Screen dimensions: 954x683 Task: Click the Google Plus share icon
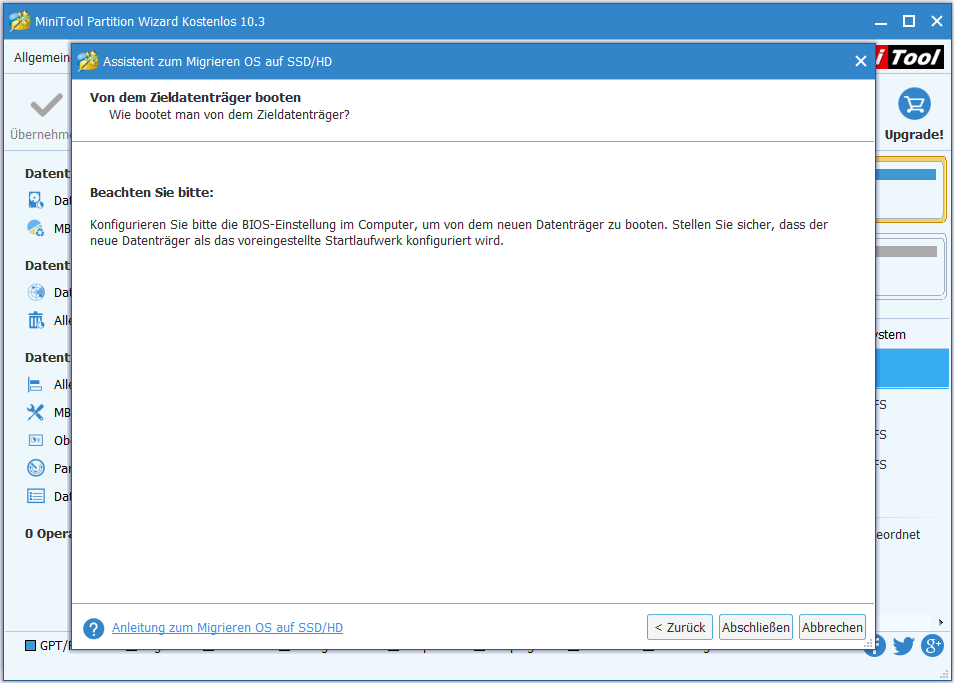pyautogui.click(x=933, y=645)
